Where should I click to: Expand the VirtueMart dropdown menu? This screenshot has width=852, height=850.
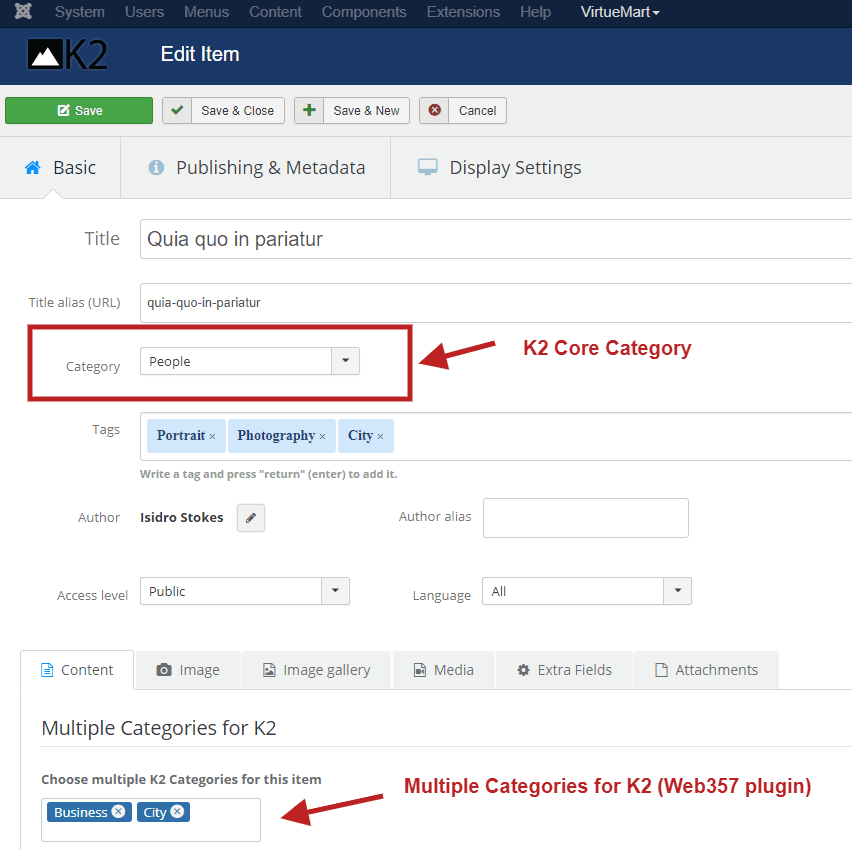619,11
